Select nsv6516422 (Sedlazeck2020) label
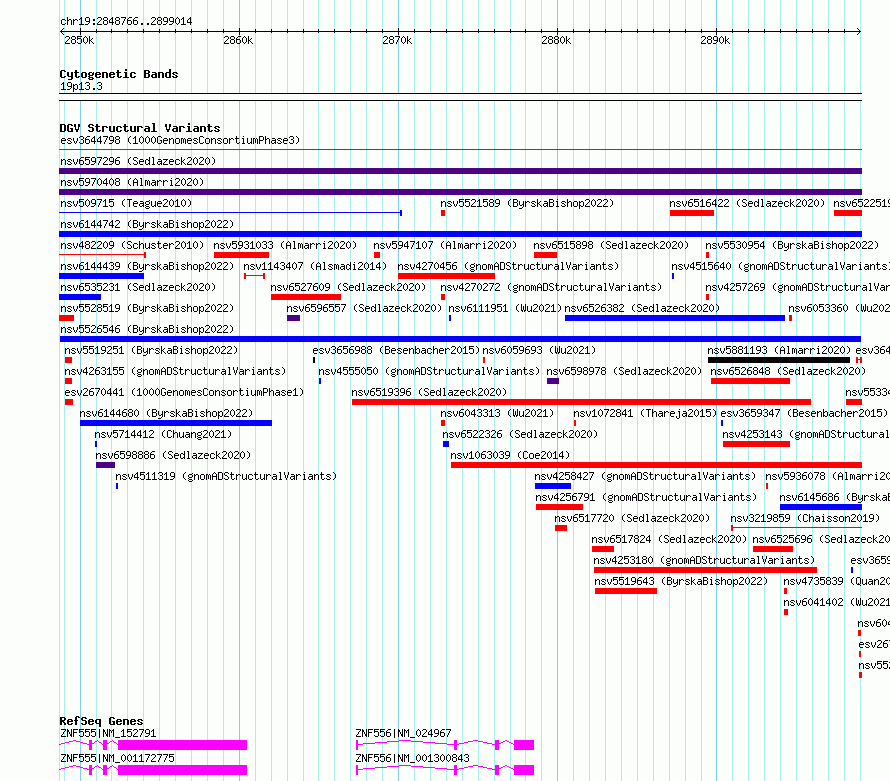The height and width of the screenshot is (781, 890). (747, 203)
